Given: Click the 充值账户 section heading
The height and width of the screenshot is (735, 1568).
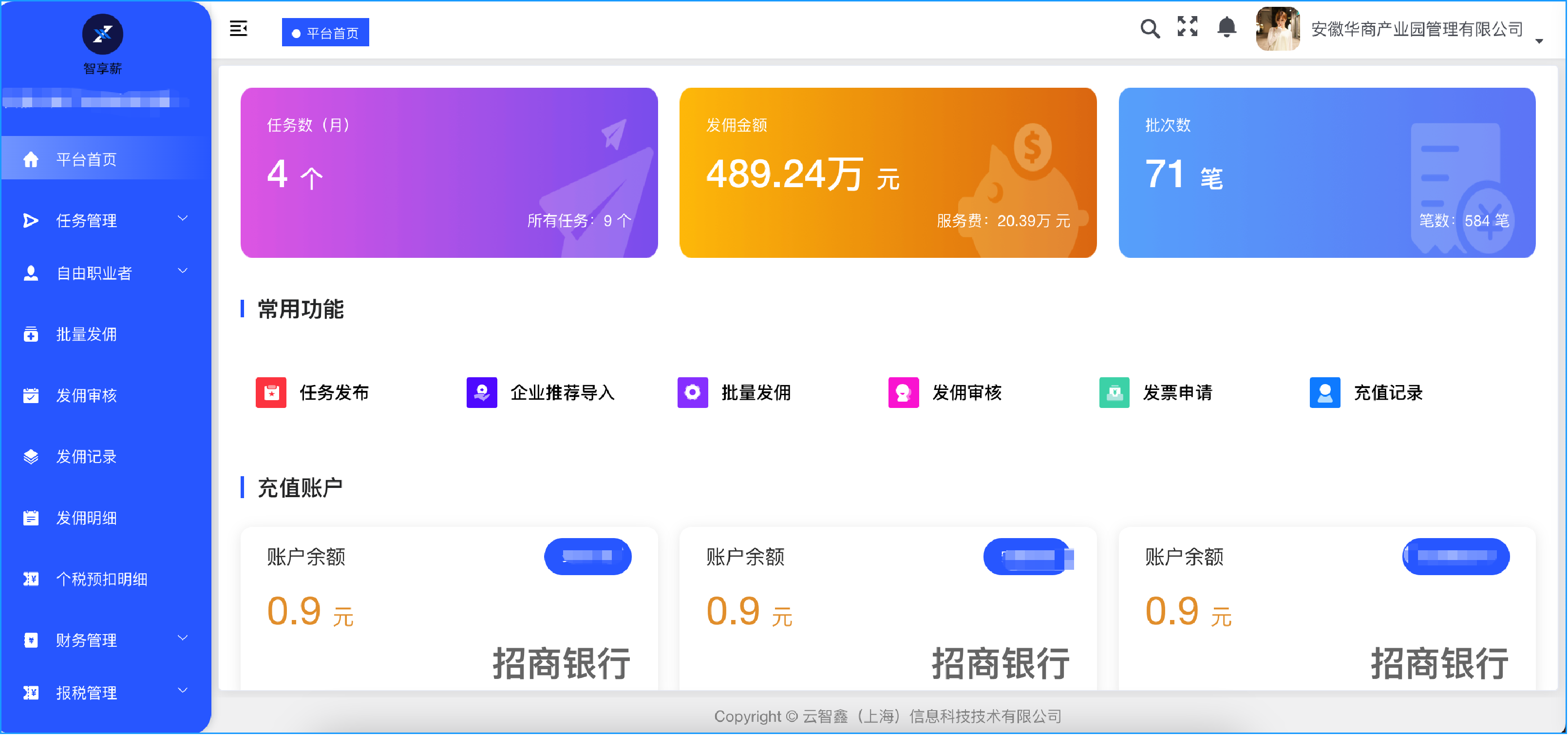Looking at the screenshot, I should (x=300, y=488).
